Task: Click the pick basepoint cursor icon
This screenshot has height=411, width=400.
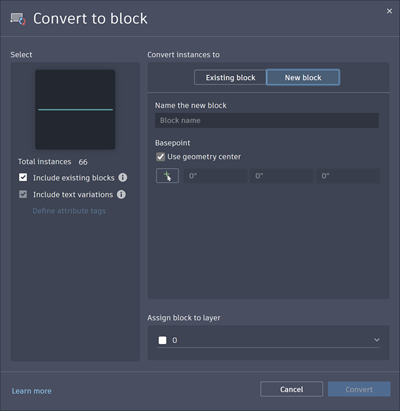Action: click(x=167, y=176)
